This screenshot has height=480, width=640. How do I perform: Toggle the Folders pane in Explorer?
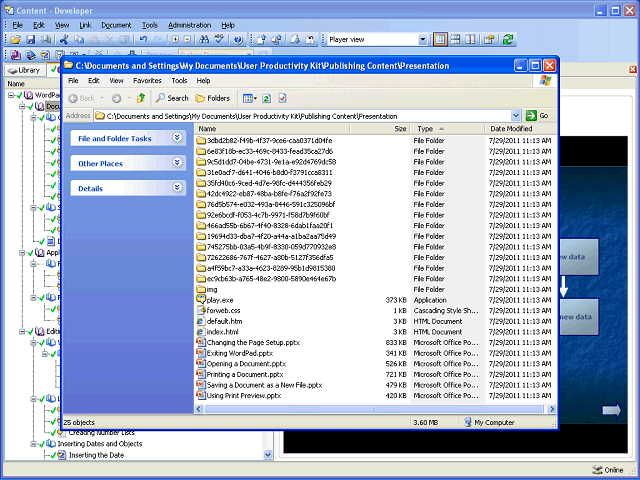(x=213, y=98)
